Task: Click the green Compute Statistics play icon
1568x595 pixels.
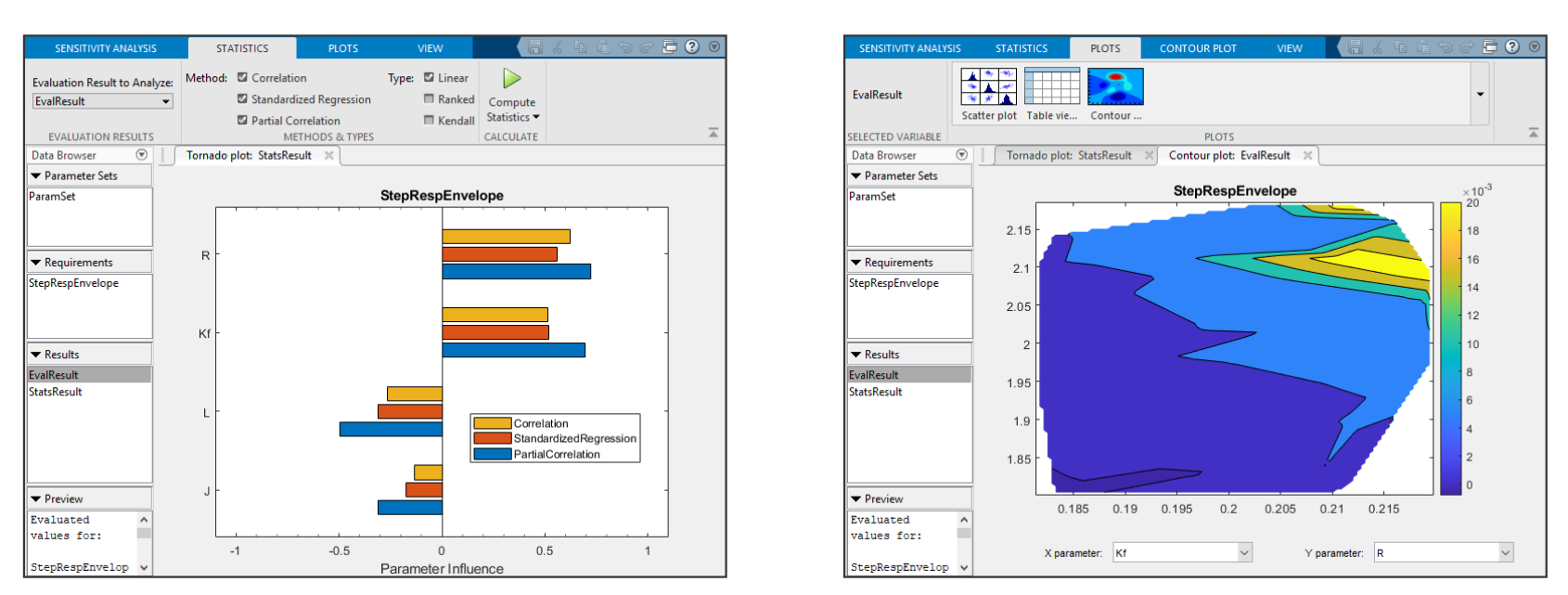Action: [x=511, y=79]
